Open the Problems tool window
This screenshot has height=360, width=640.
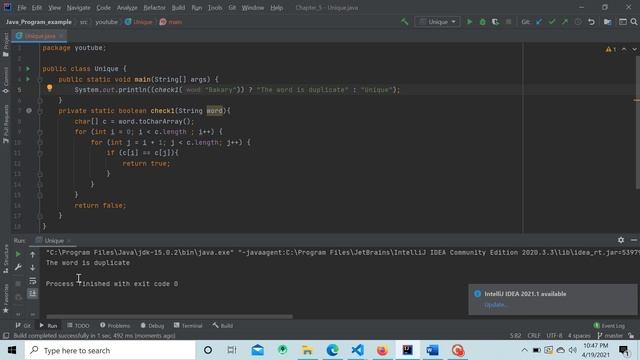(x=115, y=325)
